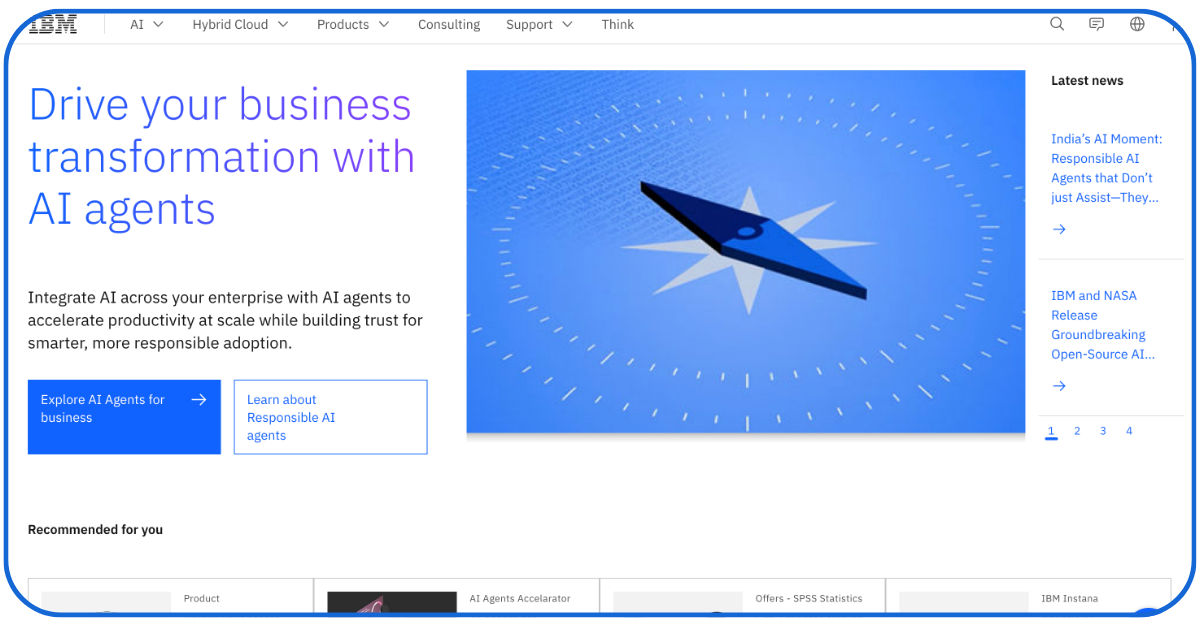
Task: Expand the Products dropdown menu
Action: [353, 25]
